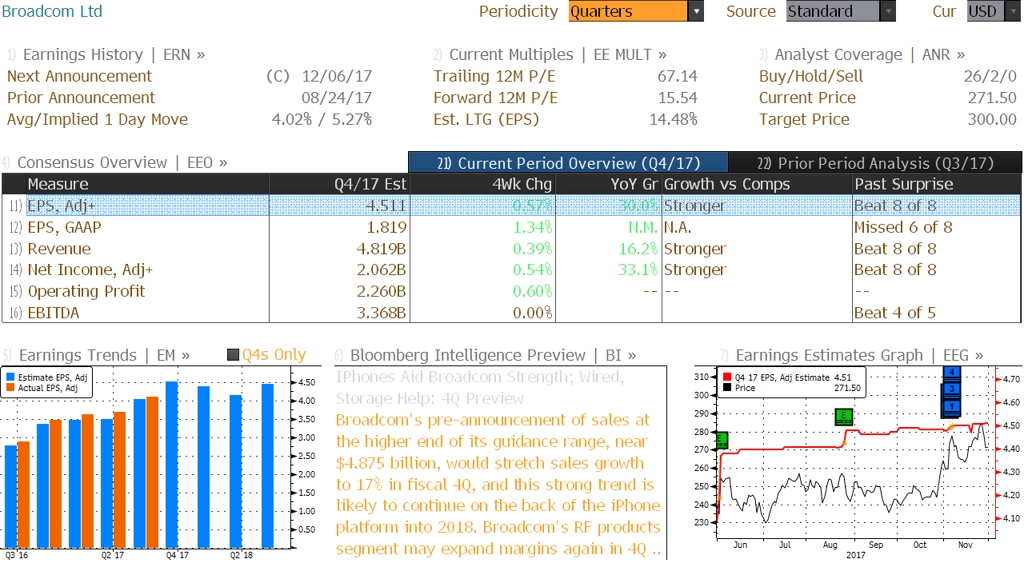Click Missed 6 of 8 surprise cell
The image size is (1024, 563).
[903, 227]
